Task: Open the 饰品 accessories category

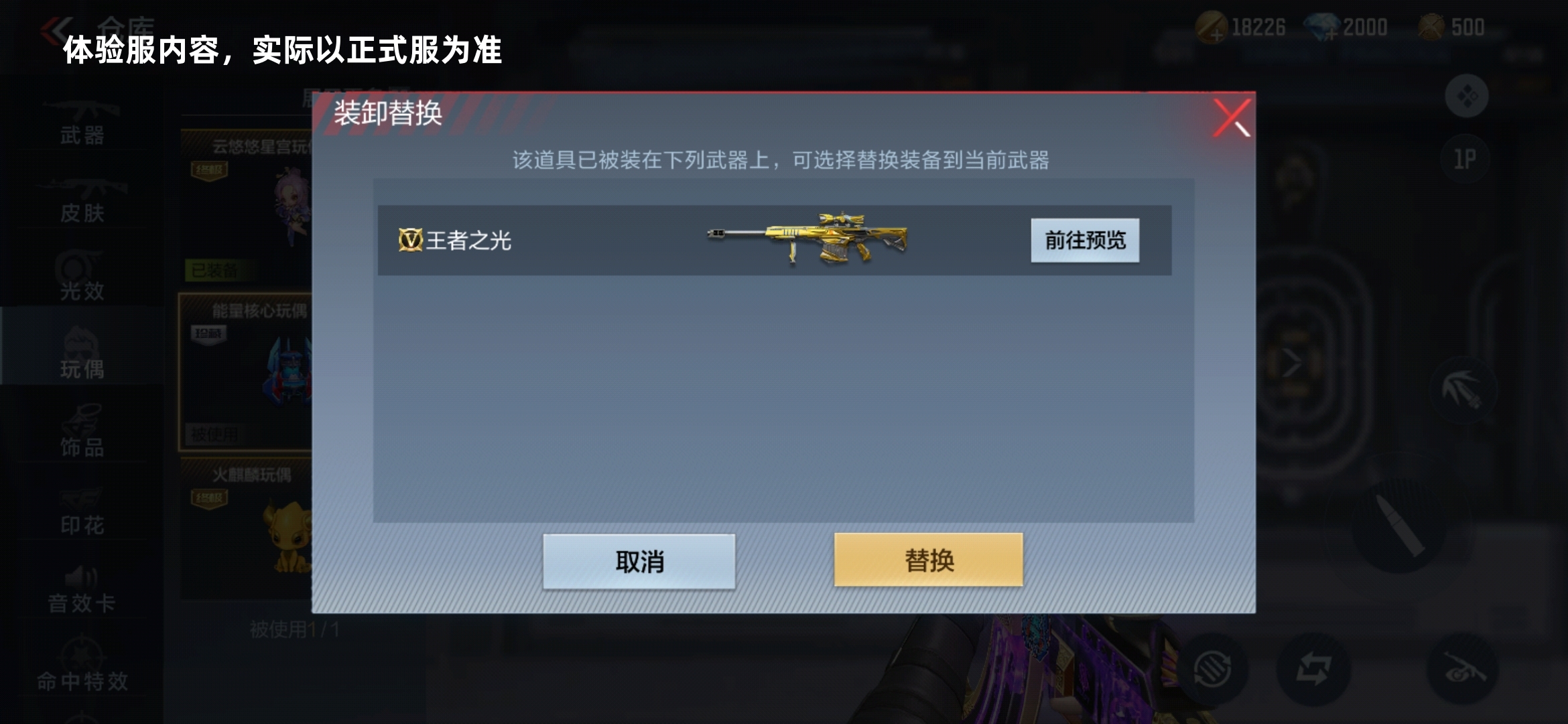Action: point(82,432)
